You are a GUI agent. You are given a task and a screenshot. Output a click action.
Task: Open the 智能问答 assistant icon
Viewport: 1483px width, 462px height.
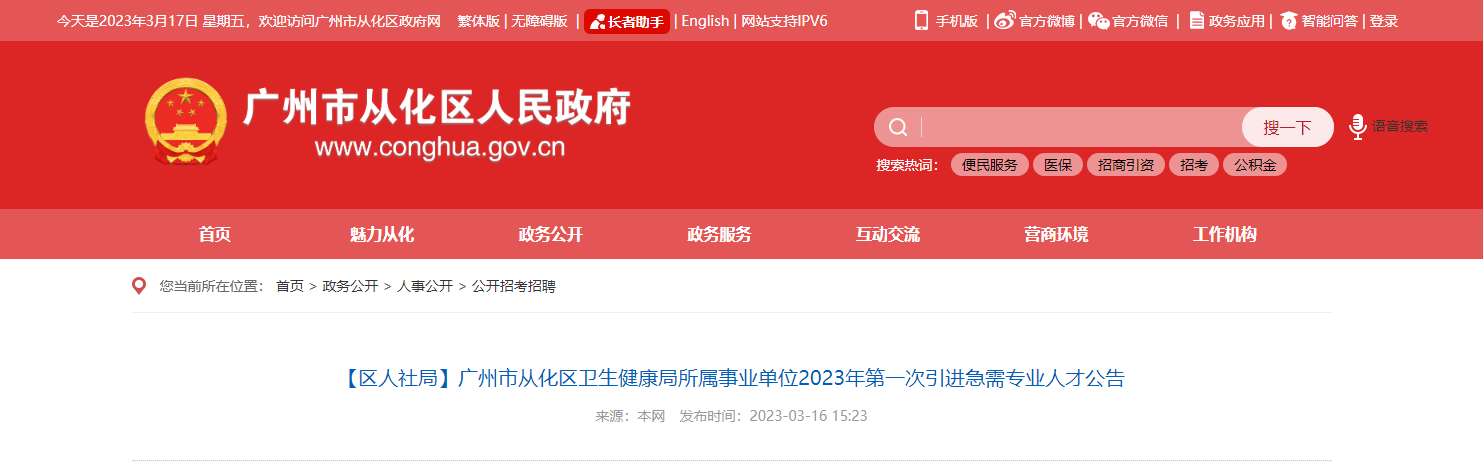pos(1288,20)
